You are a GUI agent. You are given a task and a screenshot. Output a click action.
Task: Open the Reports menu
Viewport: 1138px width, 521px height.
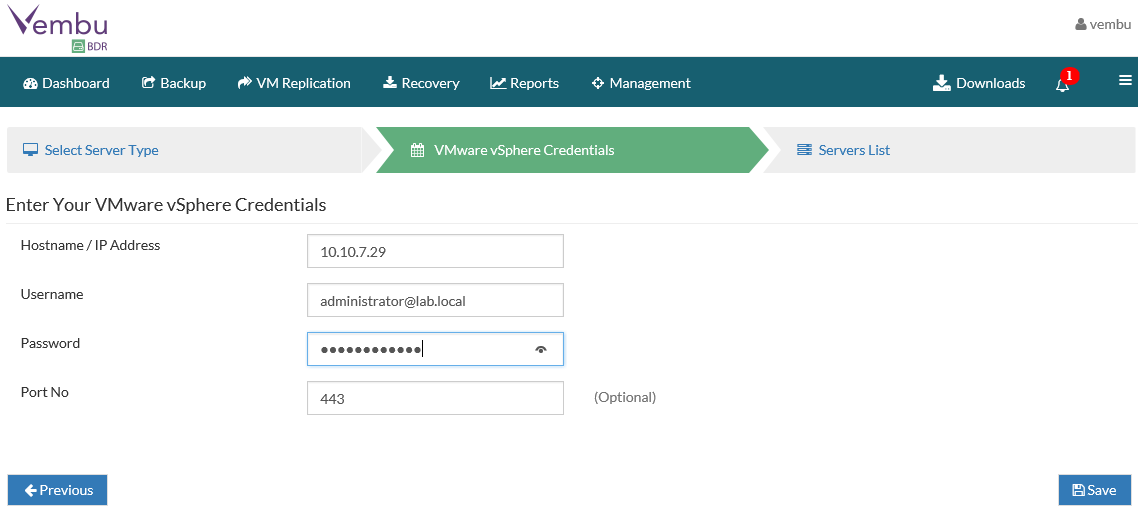point(524,83)
